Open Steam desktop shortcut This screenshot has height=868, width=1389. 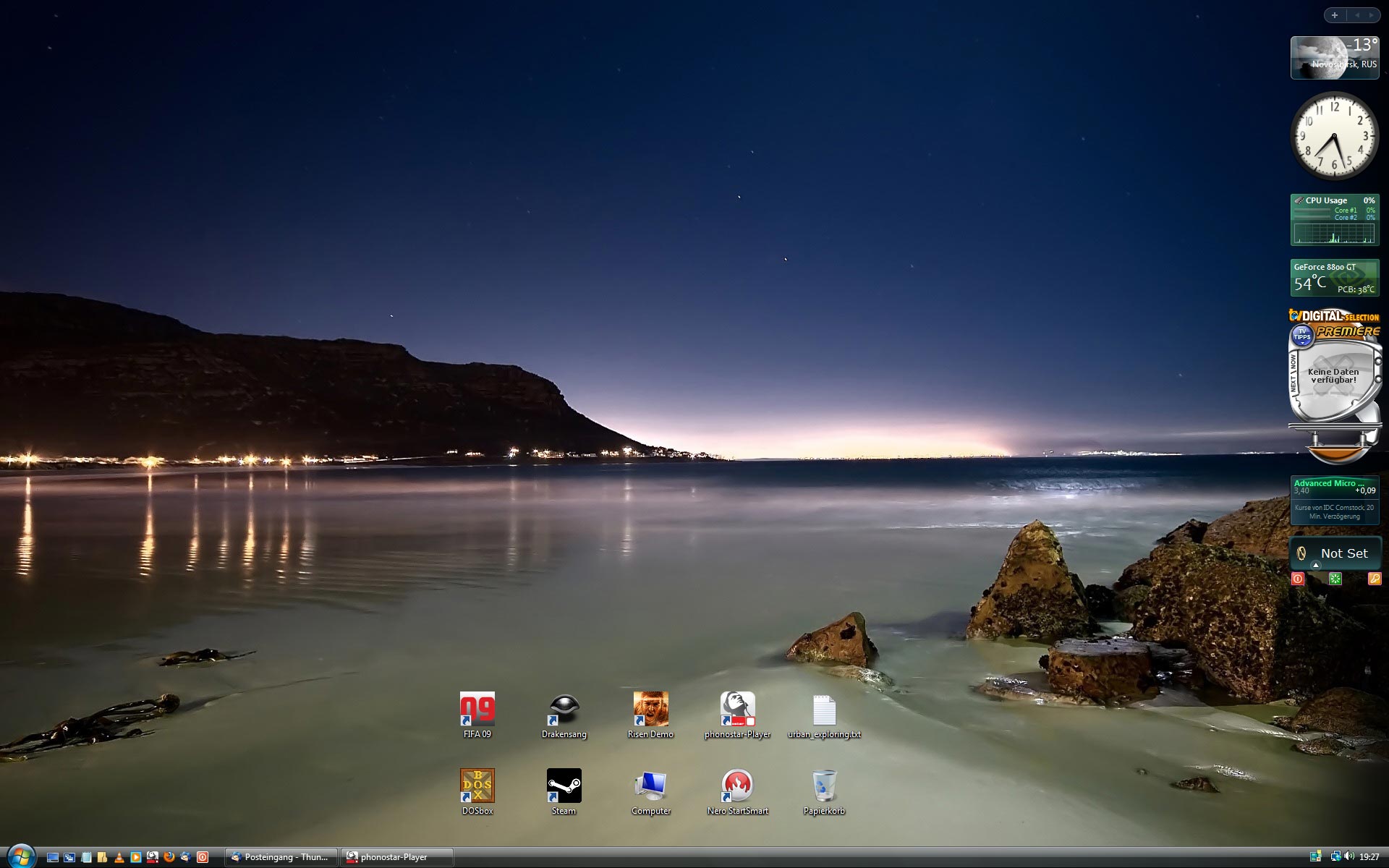pos(564,786)
